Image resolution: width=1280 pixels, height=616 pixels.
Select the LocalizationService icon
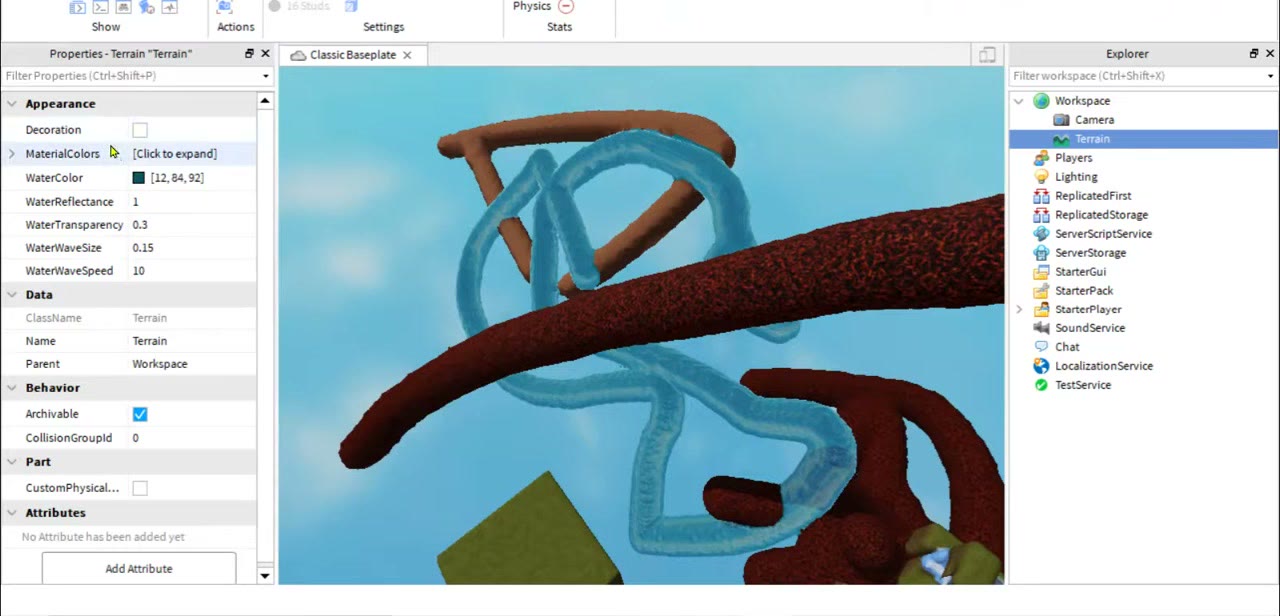[x=1041, y=366]
